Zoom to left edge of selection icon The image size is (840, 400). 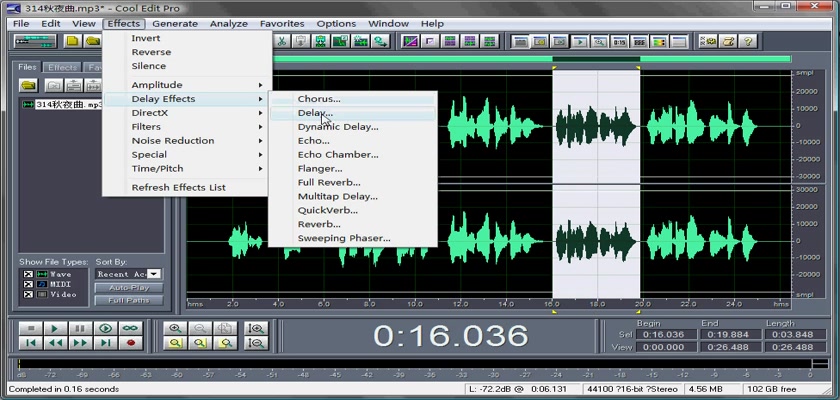200,343
